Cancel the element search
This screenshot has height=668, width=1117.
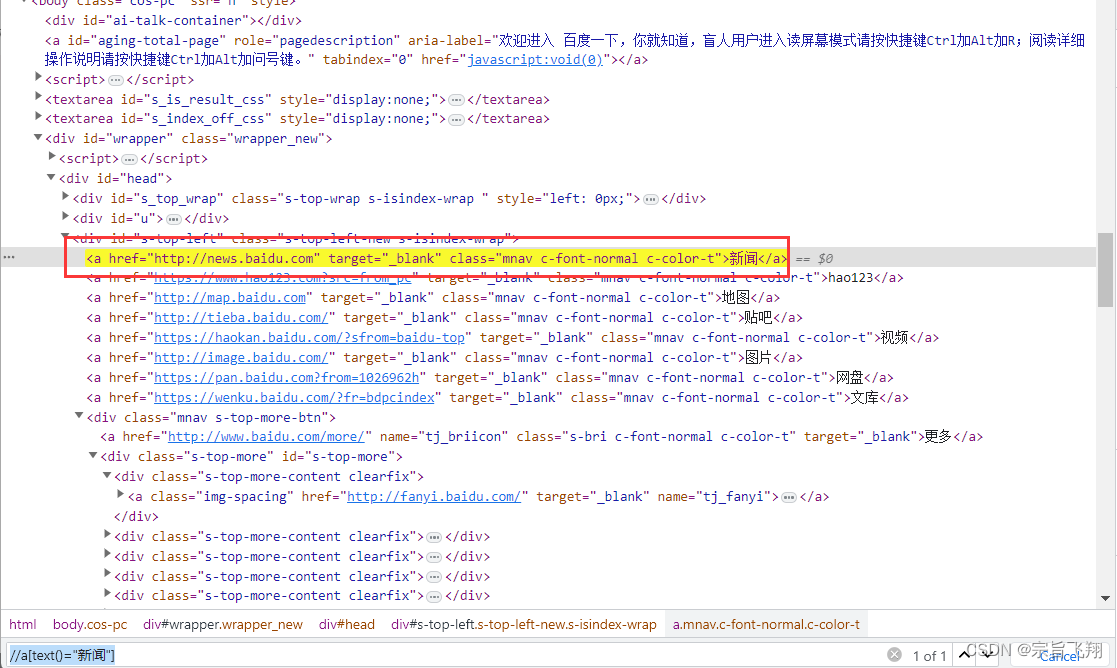[x=1060, y=657]
